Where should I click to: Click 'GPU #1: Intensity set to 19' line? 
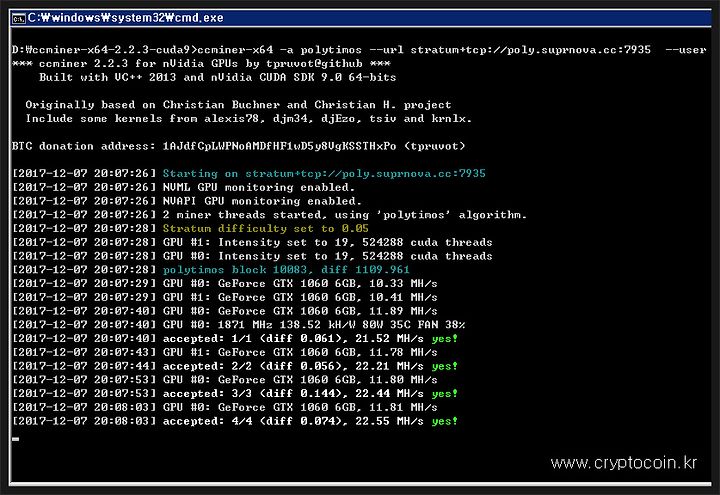(253, 242)
